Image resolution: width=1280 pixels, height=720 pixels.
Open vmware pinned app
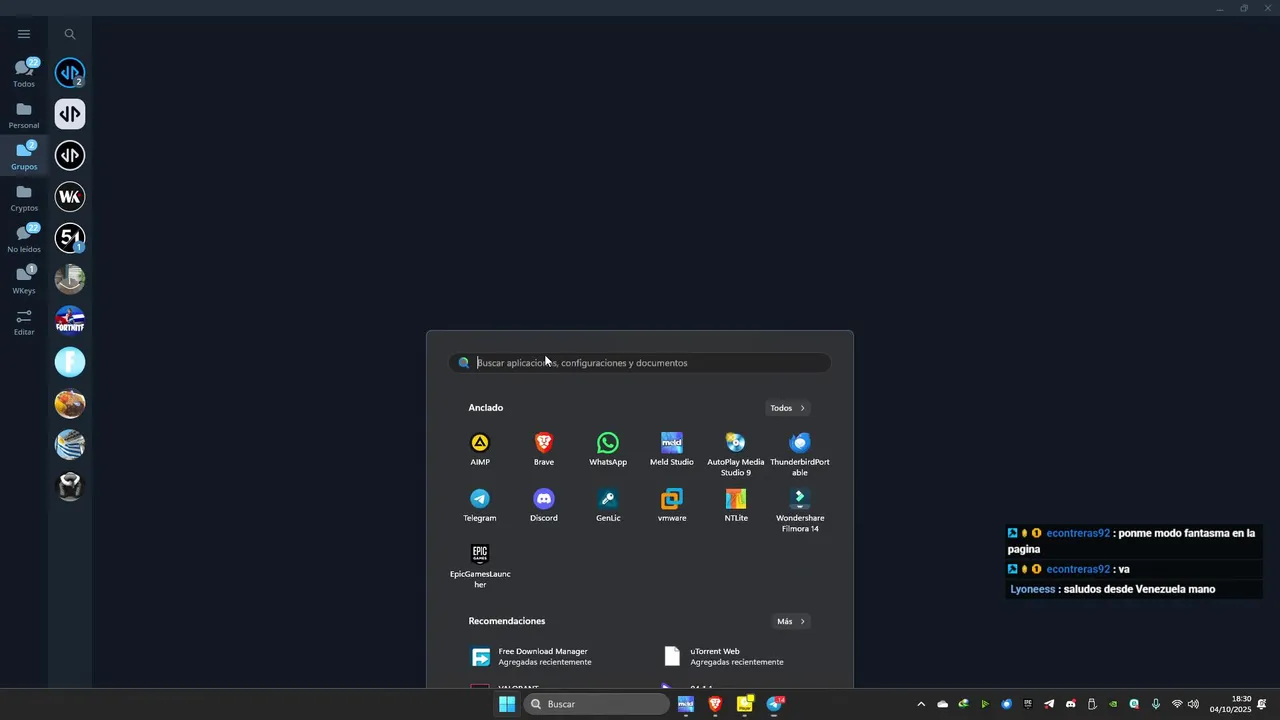[x=672, y=505]
